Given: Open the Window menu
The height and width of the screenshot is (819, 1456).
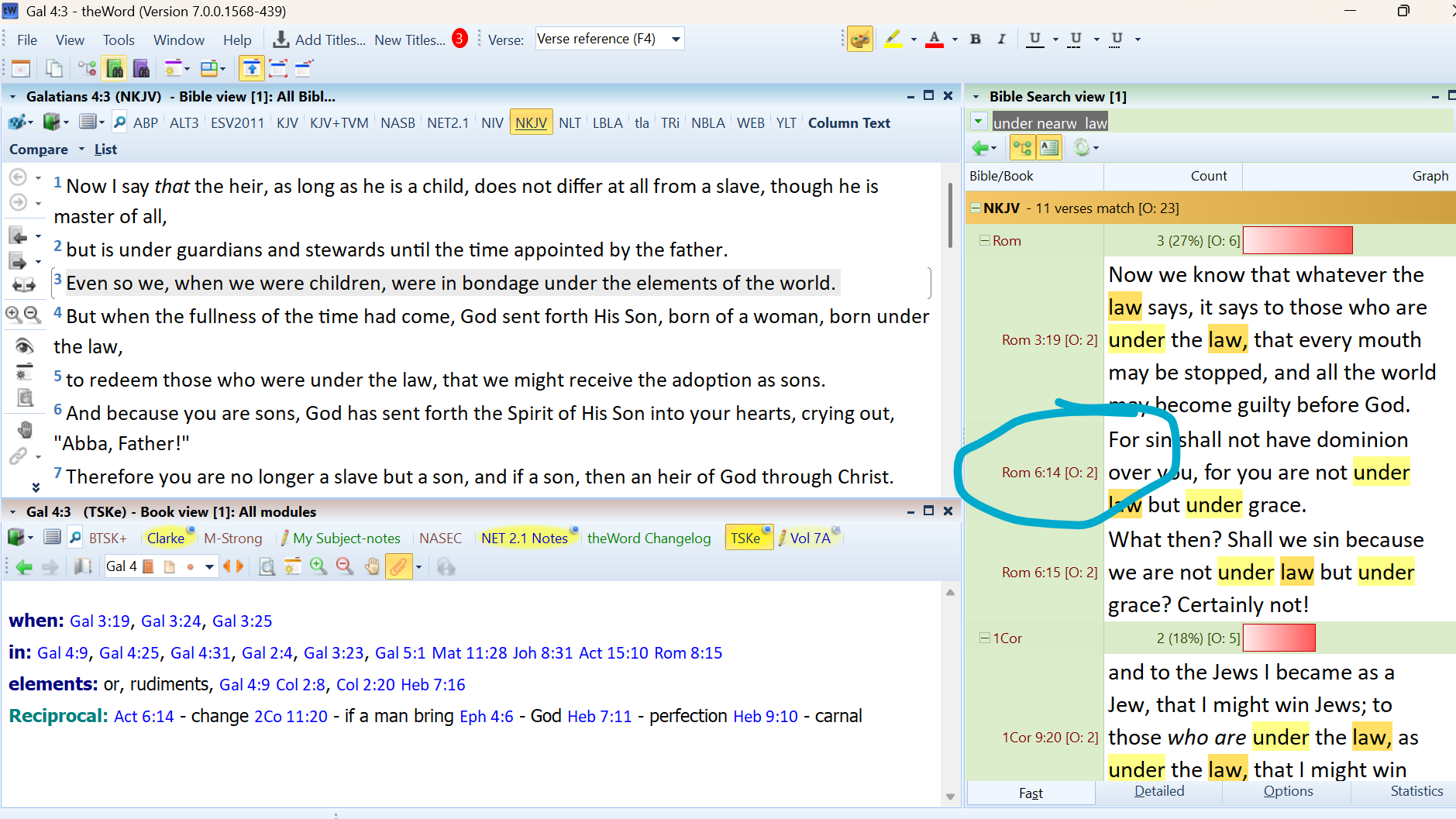Looking at the screenshot, I should [179, 40].
